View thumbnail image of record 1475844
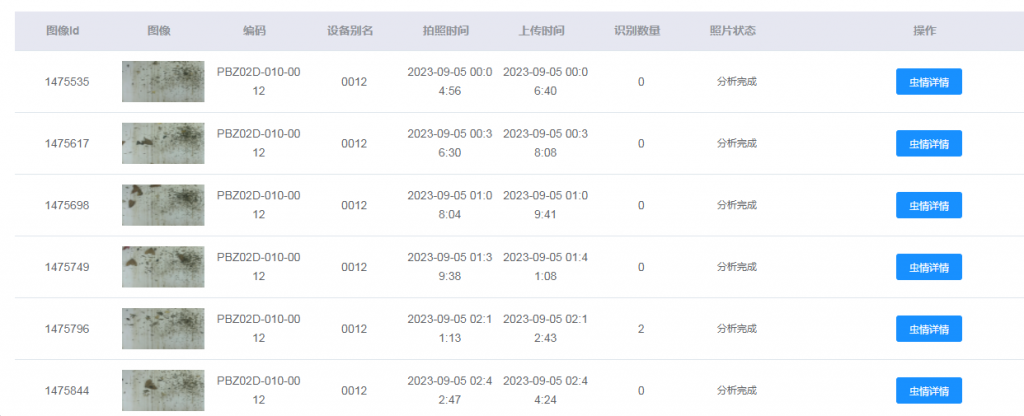Viewport: 1024px width, 416px height. [x=163, y=391]
